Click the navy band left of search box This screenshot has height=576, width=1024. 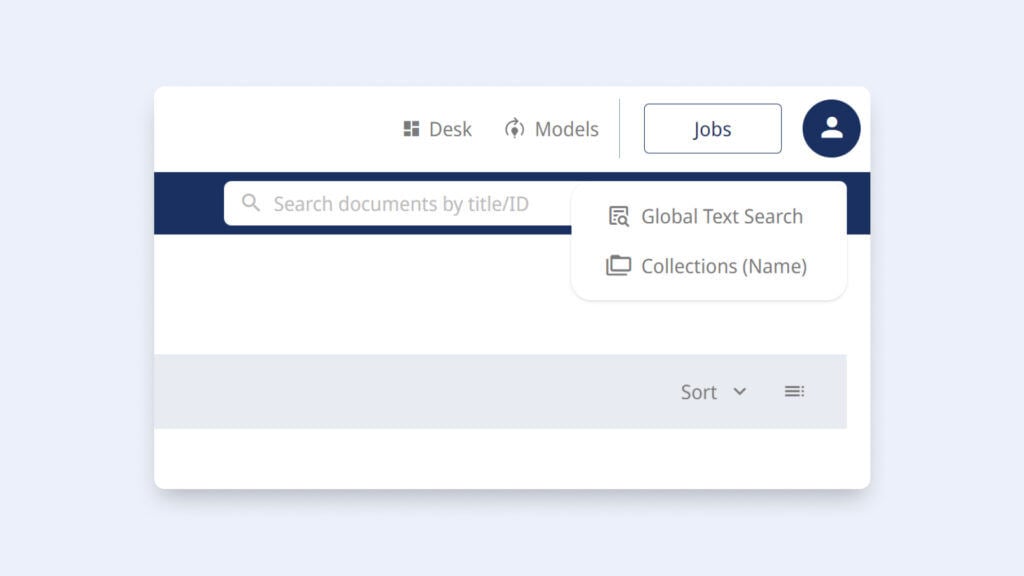[188, 203]
